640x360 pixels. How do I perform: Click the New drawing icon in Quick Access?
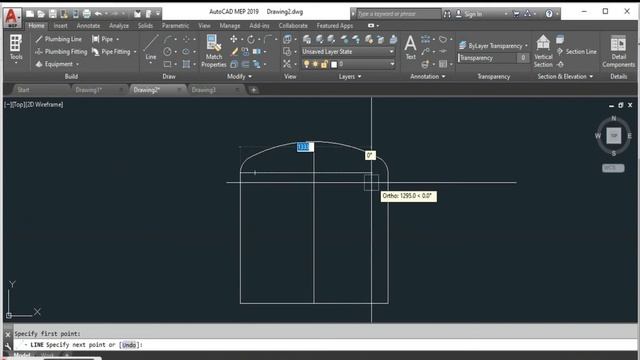click(x=30, y=14)
